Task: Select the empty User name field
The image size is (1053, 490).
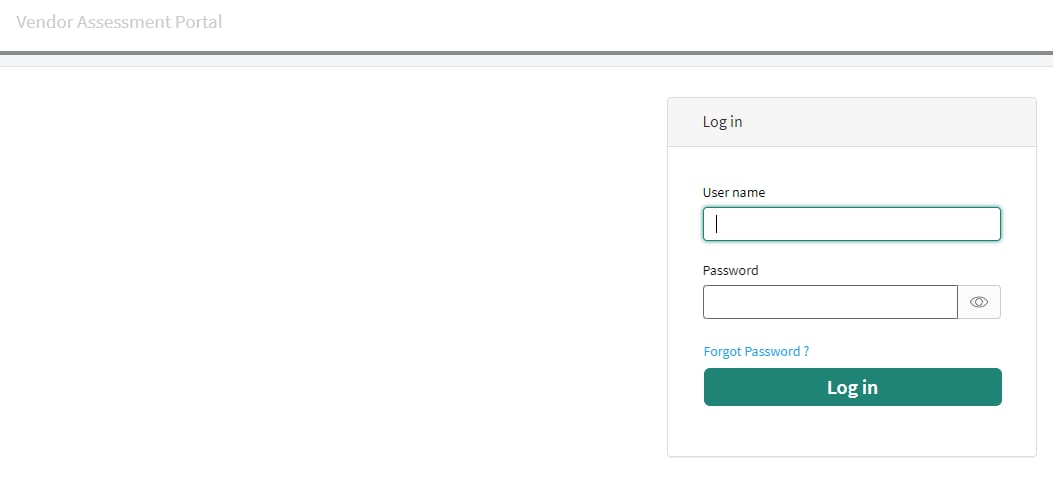Action: click(x=852, y=224)
